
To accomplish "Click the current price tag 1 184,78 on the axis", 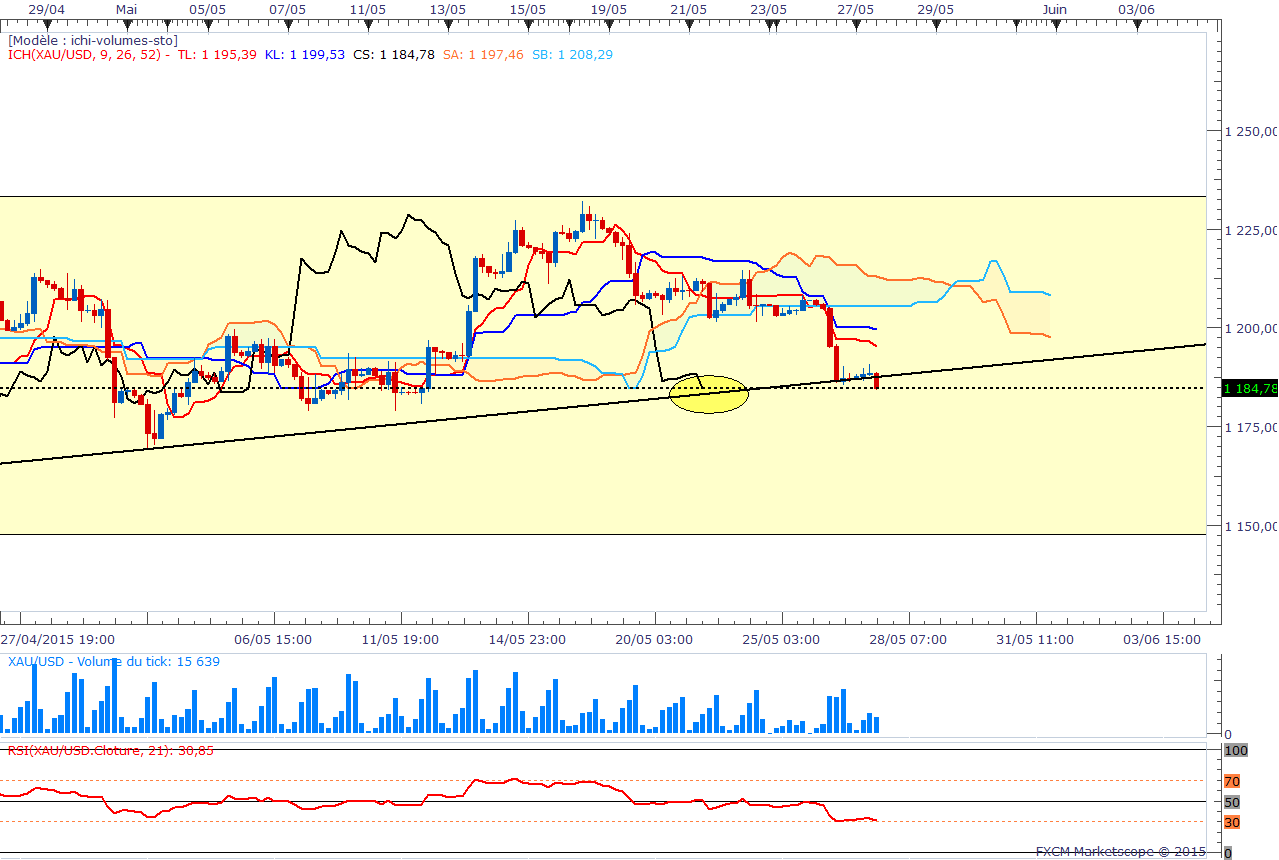I will [x=1250, y=388].
